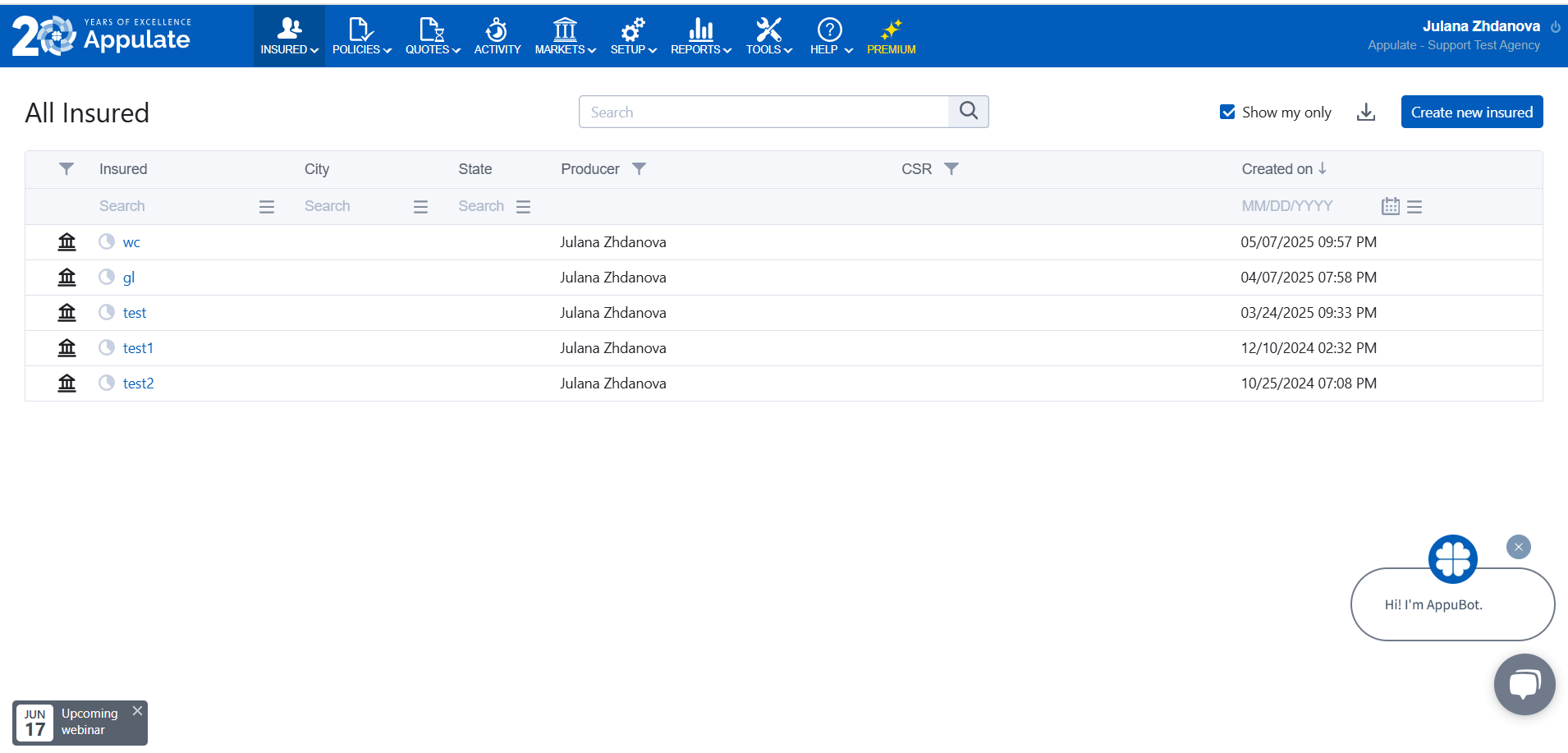Click the AppuBot clover avatar

coord(1453,559)
